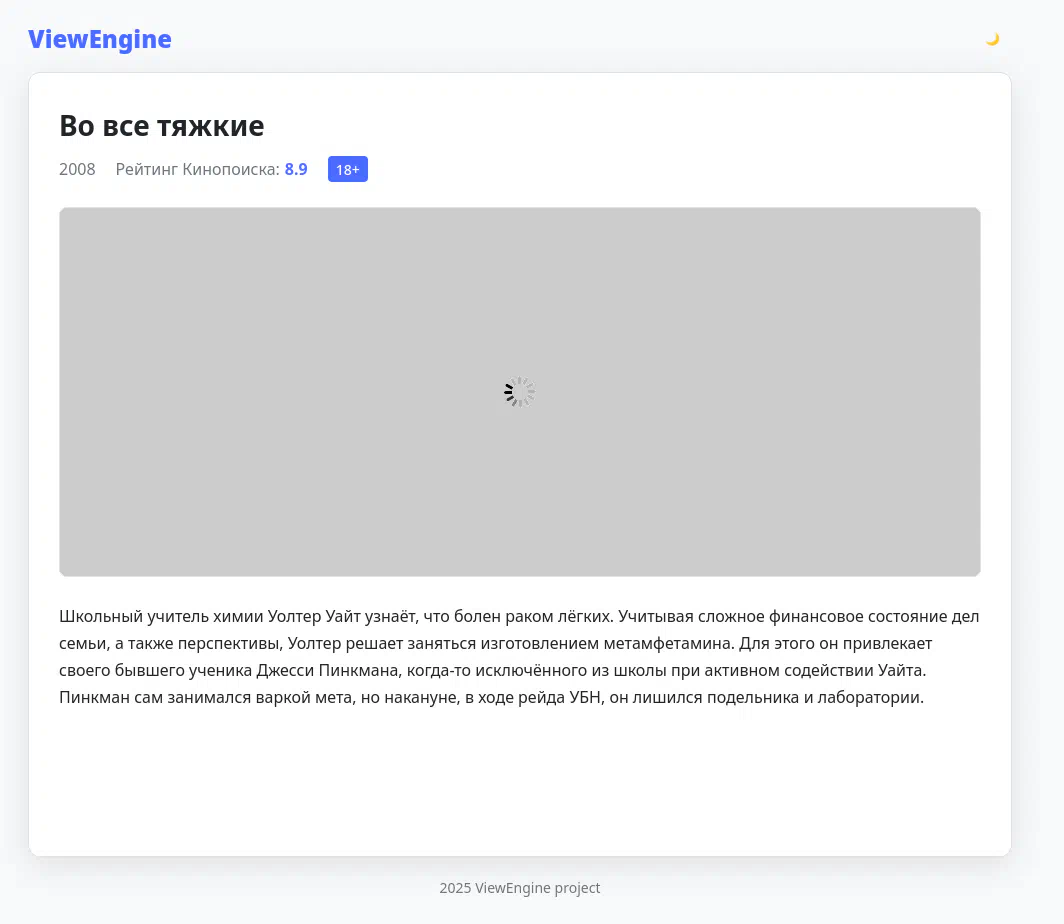Click the "Во все тяжкие" title

162,126
